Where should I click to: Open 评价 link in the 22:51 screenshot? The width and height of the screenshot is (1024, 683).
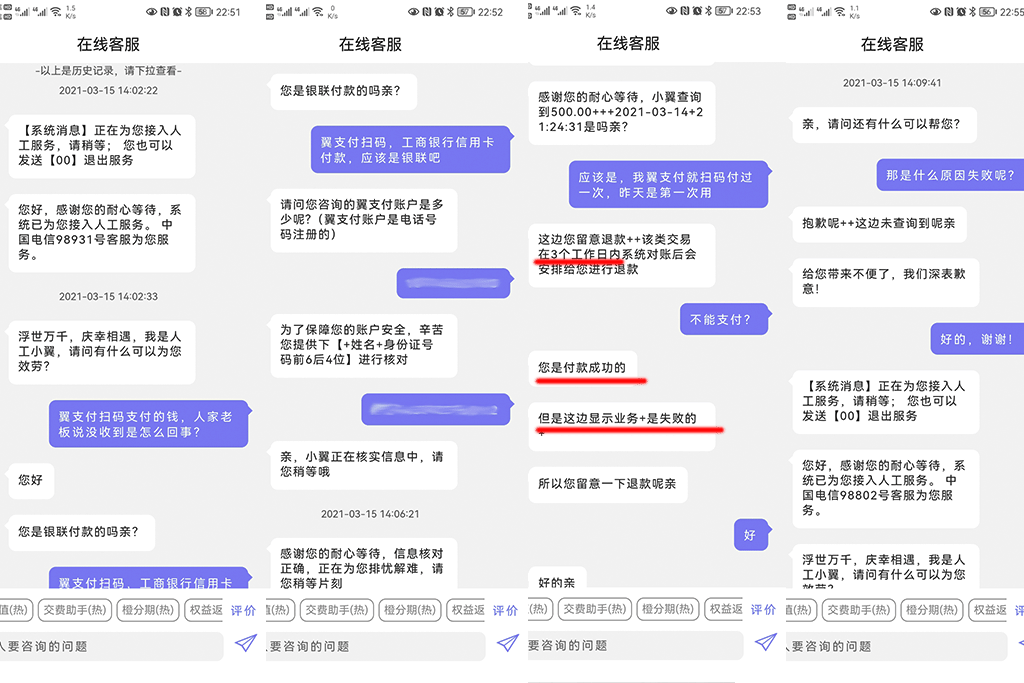(x=243, y=611)
